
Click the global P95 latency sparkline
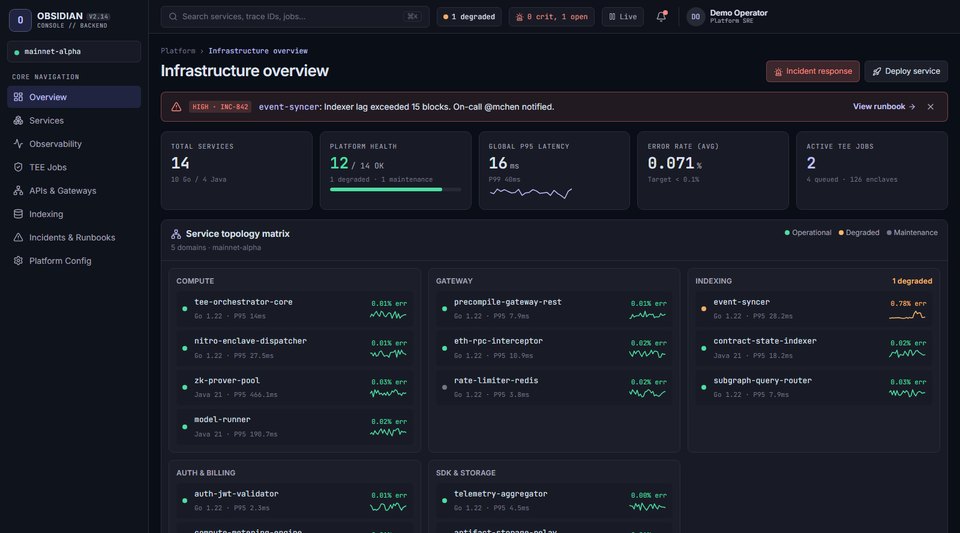(530, 193)
